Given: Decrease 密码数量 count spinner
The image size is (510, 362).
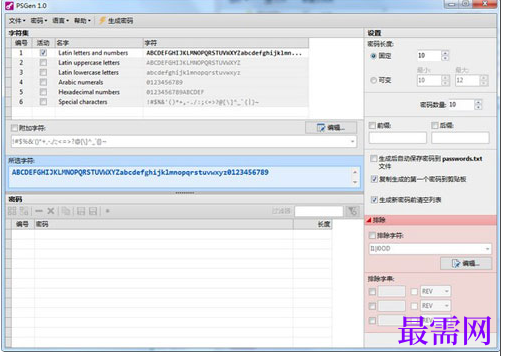Looking at the screenshot, I should [478, 107].
